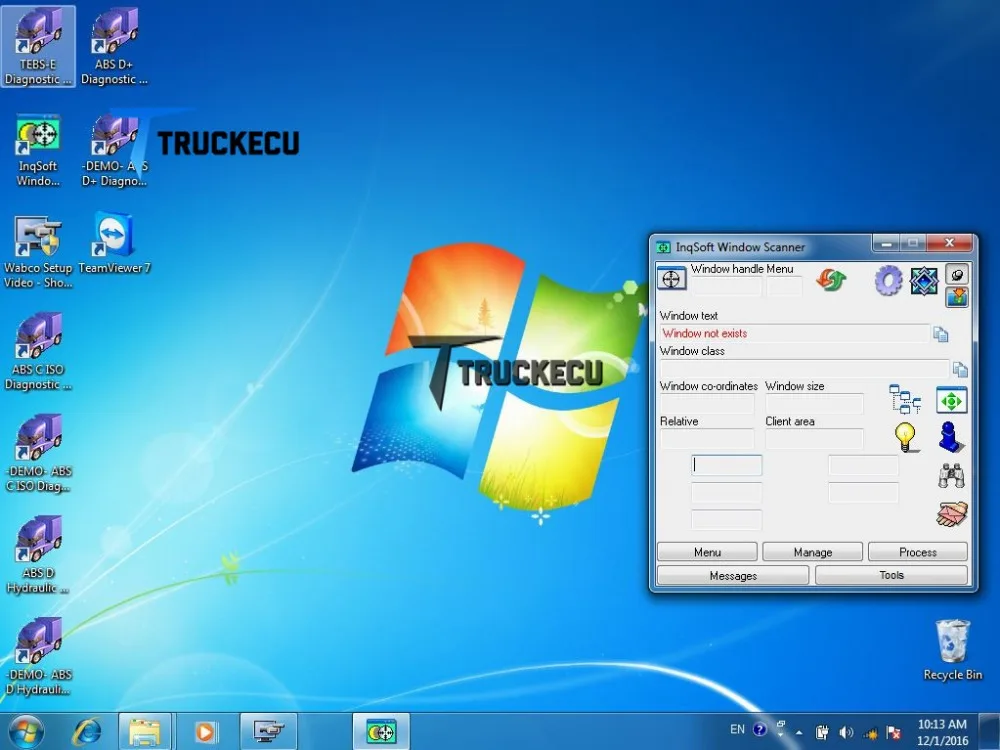The width and height of the screenshot is (1000, 750).
Task: Click the Window handle field
Action: 726,286
